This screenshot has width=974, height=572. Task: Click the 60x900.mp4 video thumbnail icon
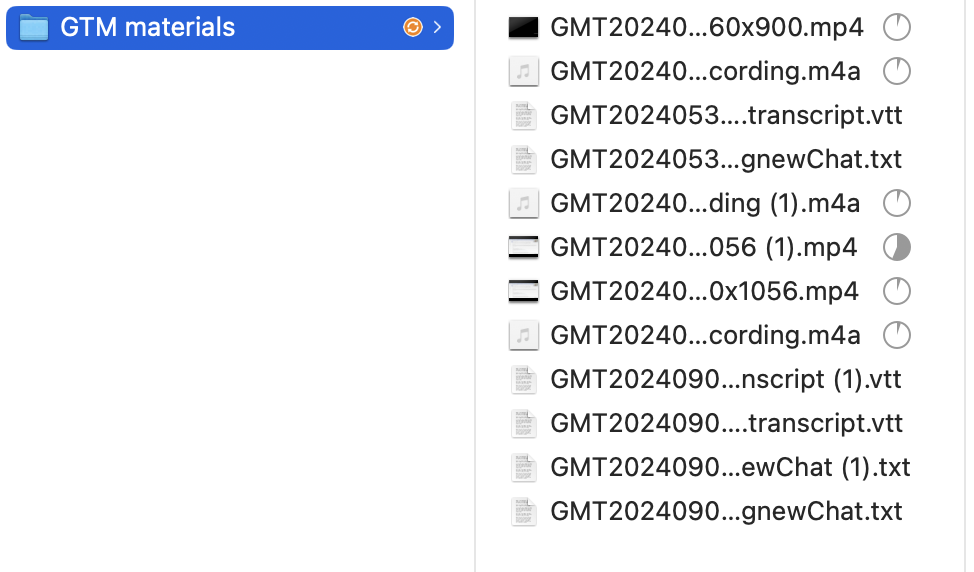tap(523, 28)
